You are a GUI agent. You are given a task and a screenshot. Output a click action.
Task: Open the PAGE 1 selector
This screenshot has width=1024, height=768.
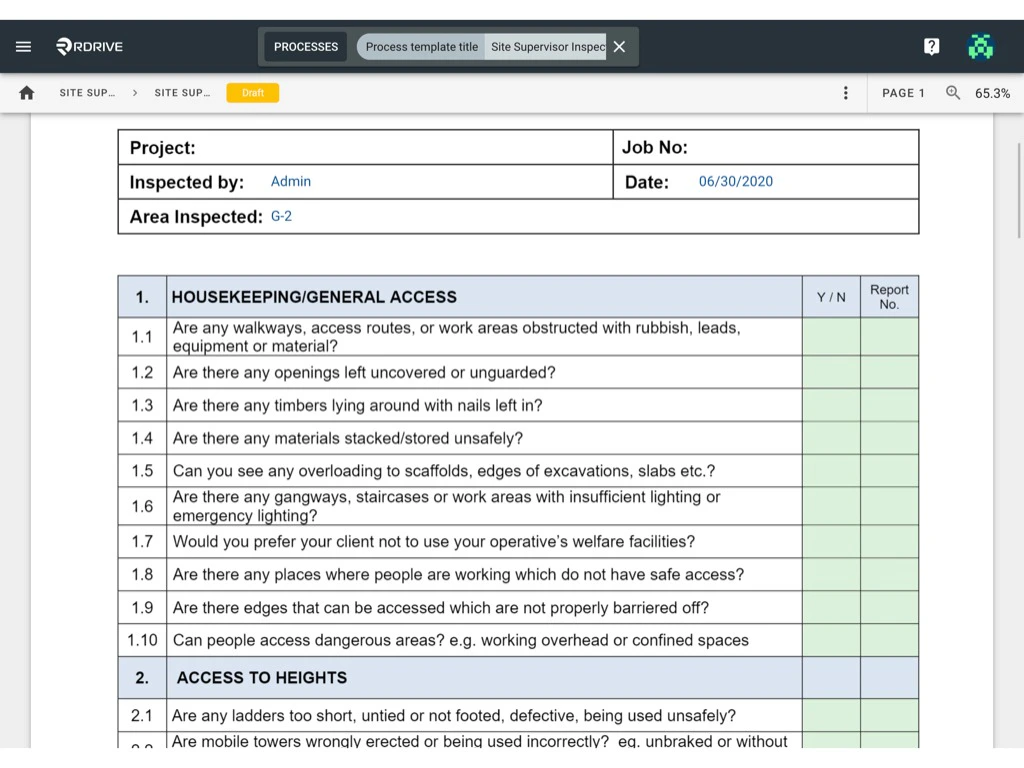tap(903, 93)
